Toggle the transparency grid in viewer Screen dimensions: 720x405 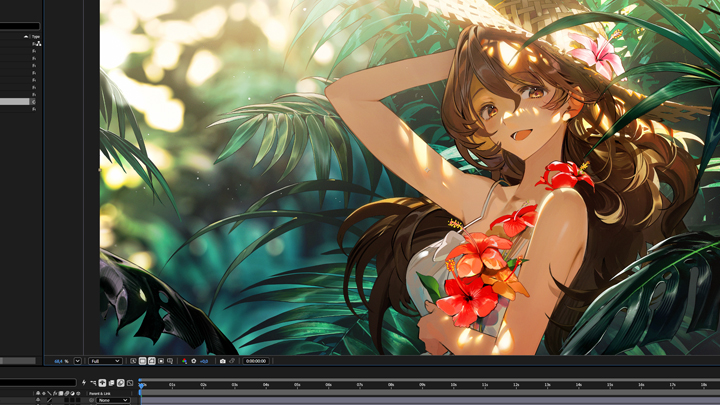tap(142, 361)
